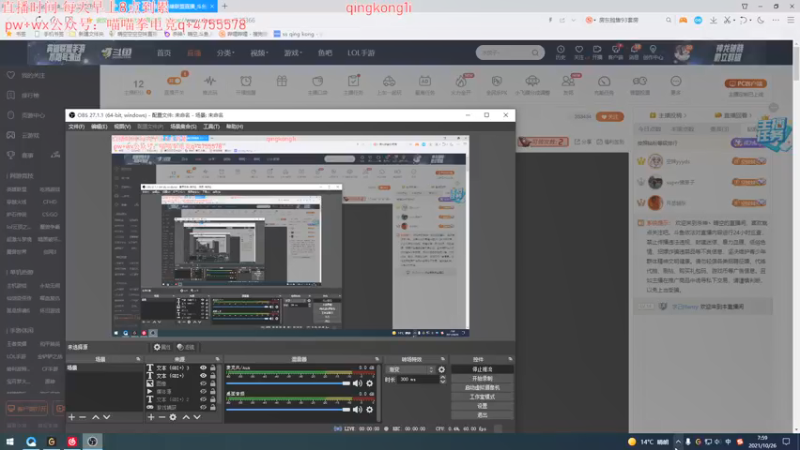Open OBS Help menu
The height and width of the screenshot is (450, 800).
(235, 127)
